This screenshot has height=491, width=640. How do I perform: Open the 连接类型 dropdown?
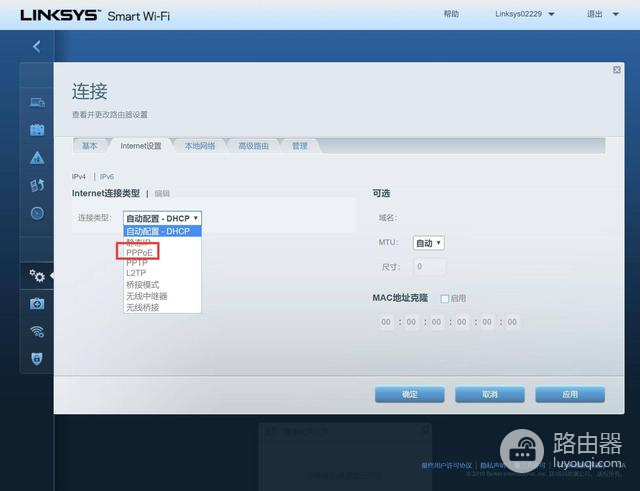pyautogui.click(x=162, y=218)
